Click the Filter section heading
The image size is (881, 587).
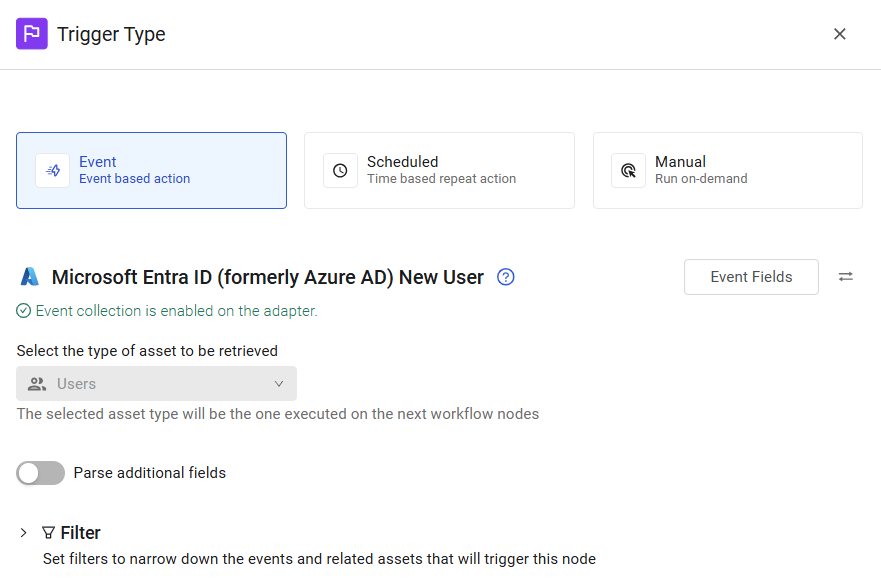pyautogui.click(x=80, y=533)
